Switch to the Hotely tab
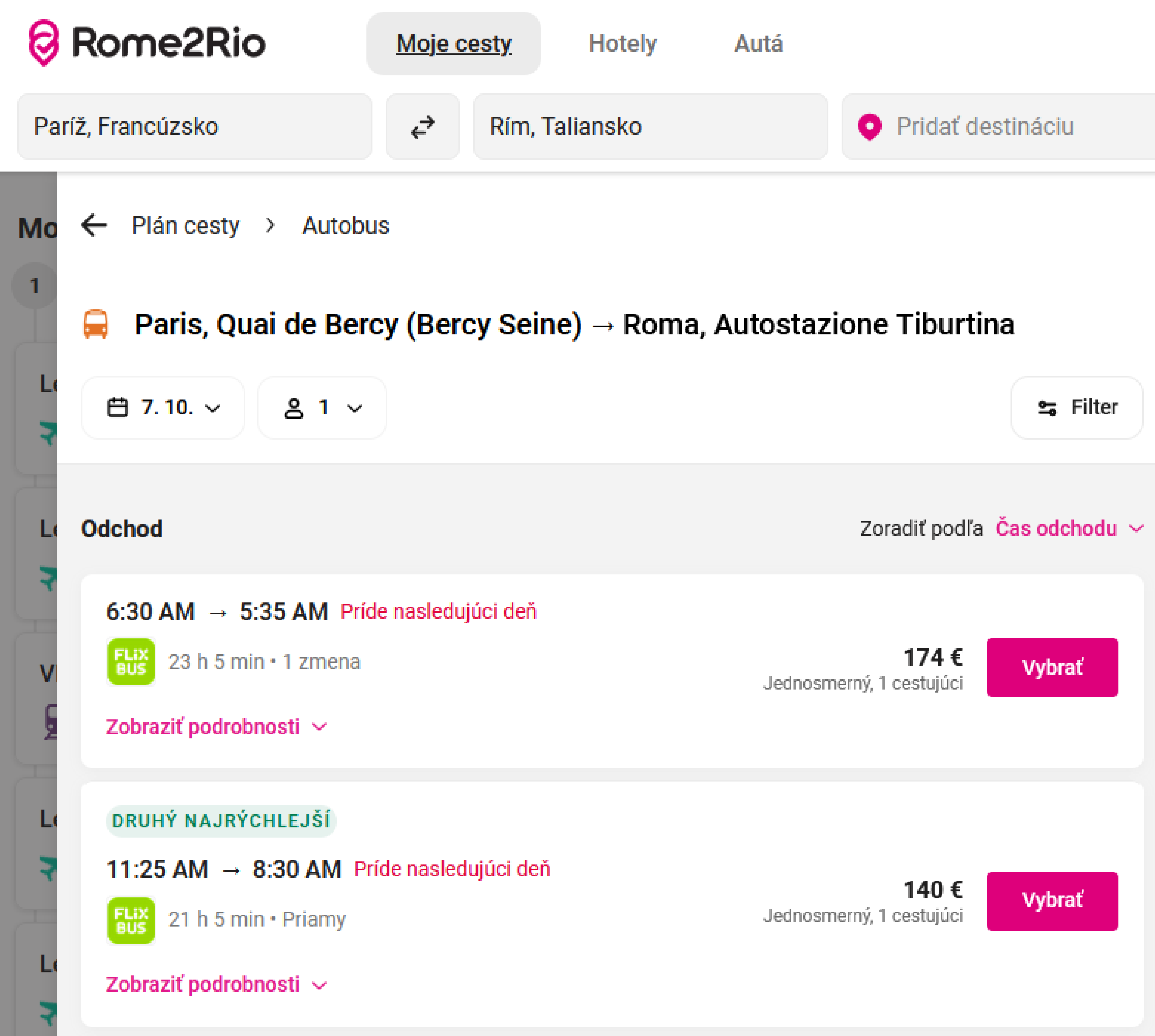 (x=622, y=44)
